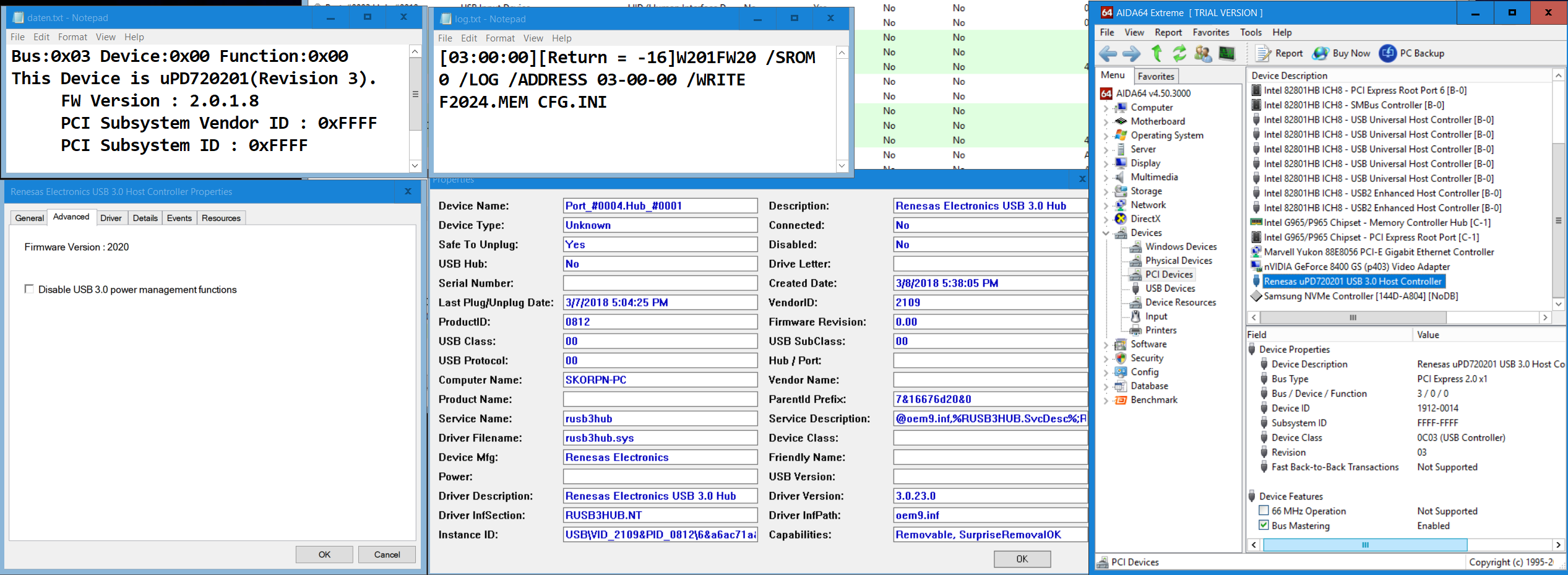Click the green Refresh icon in AIDA64
The width and height of the screenshot is (1568, 575).
1179,54
